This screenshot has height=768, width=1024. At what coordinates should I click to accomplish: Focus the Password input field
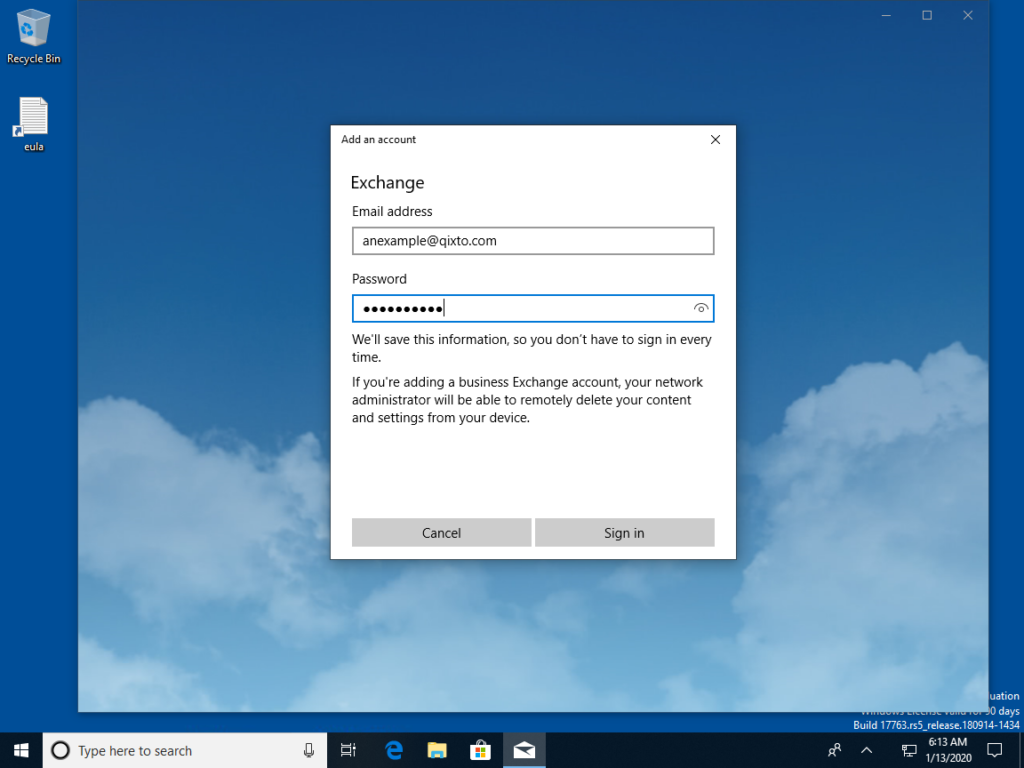pos(533,308)
